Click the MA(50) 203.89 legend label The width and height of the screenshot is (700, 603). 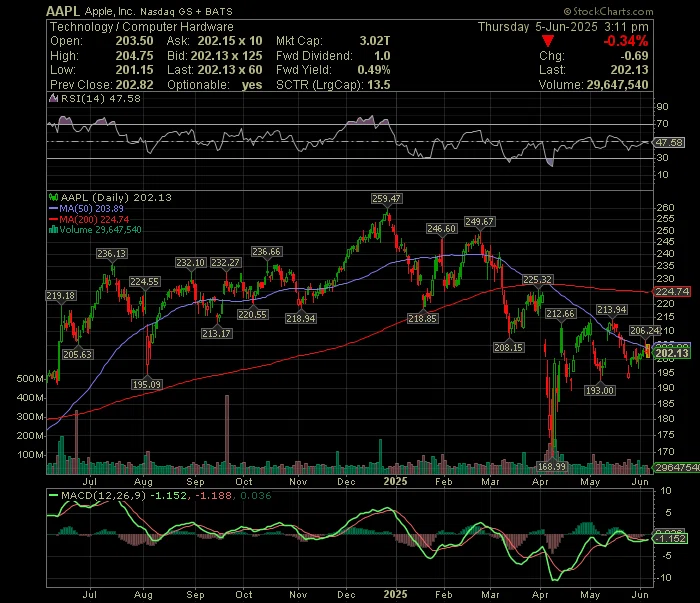92,208
